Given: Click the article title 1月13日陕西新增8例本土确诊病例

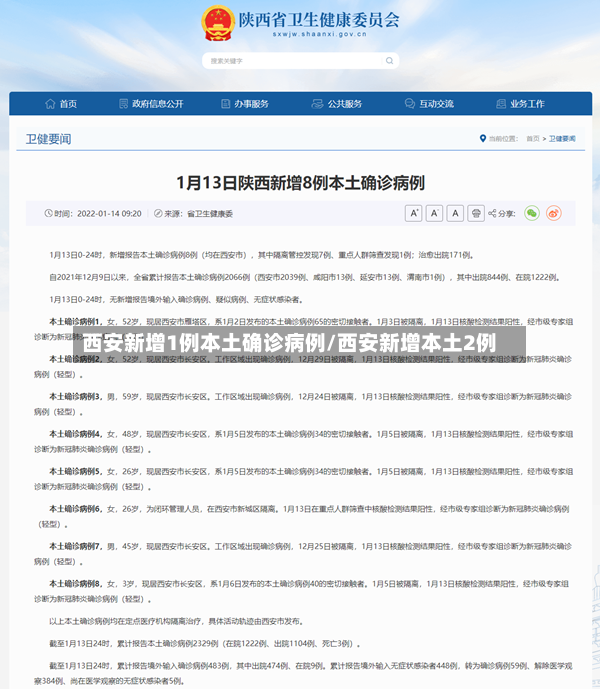Looking at the screenshot, I should coord(301,183).
